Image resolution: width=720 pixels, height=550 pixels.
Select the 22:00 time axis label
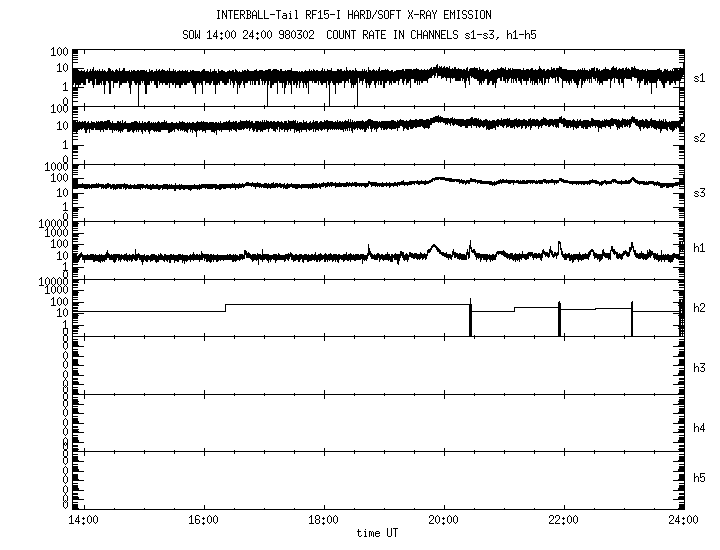tap(563, 521)
